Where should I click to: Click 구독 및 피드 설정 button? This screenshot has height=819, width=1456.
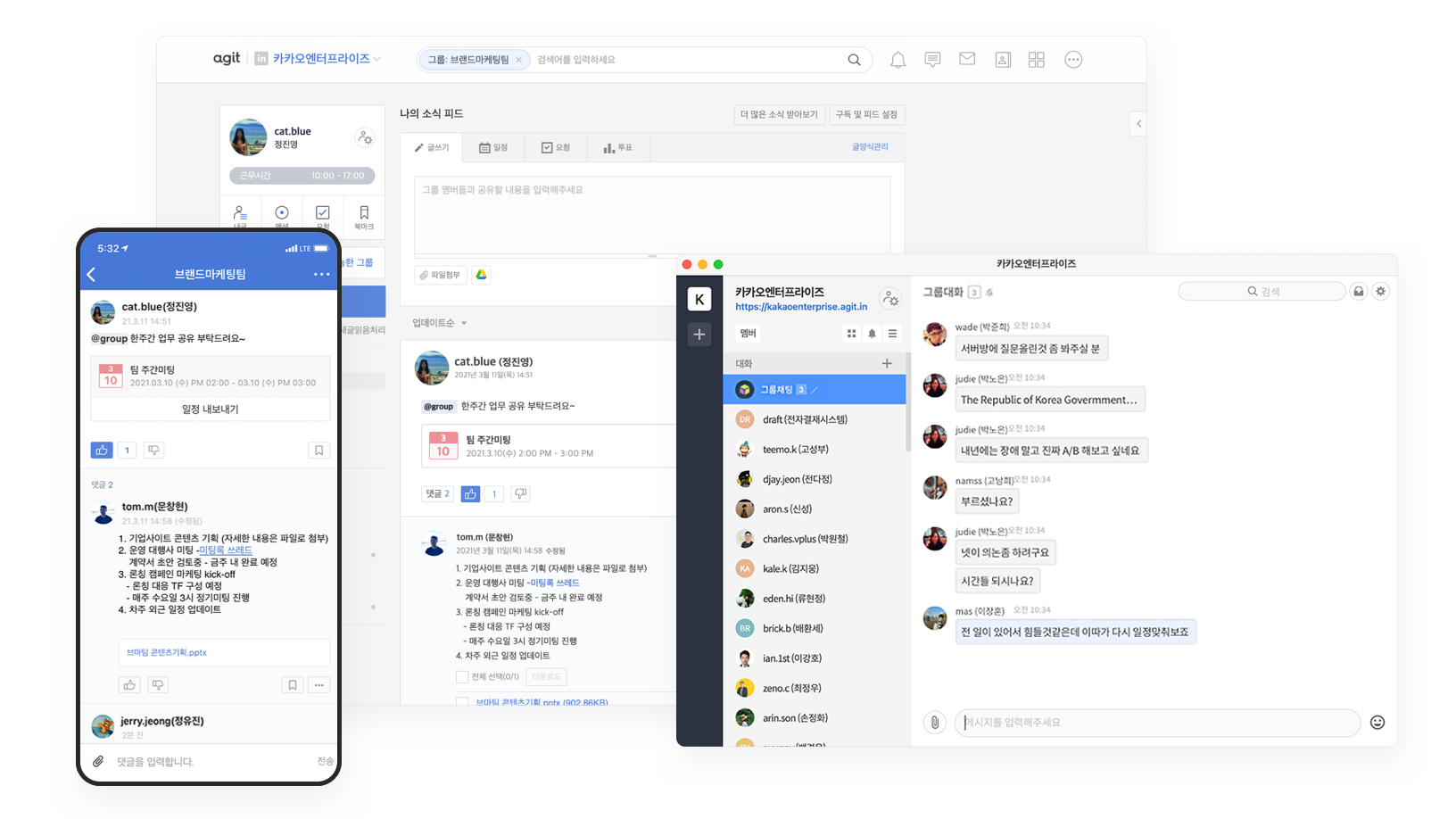tap(866, 115)
